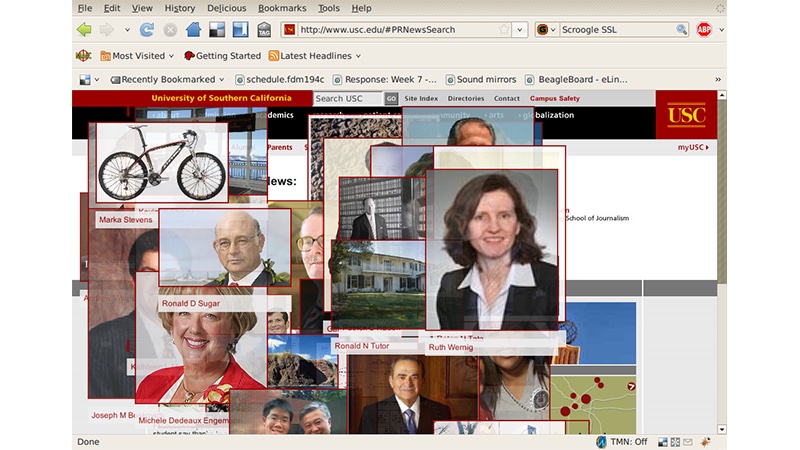Open the Sound mirrors bookmark
The image size is (800, 450).
[x=481, y=80]
